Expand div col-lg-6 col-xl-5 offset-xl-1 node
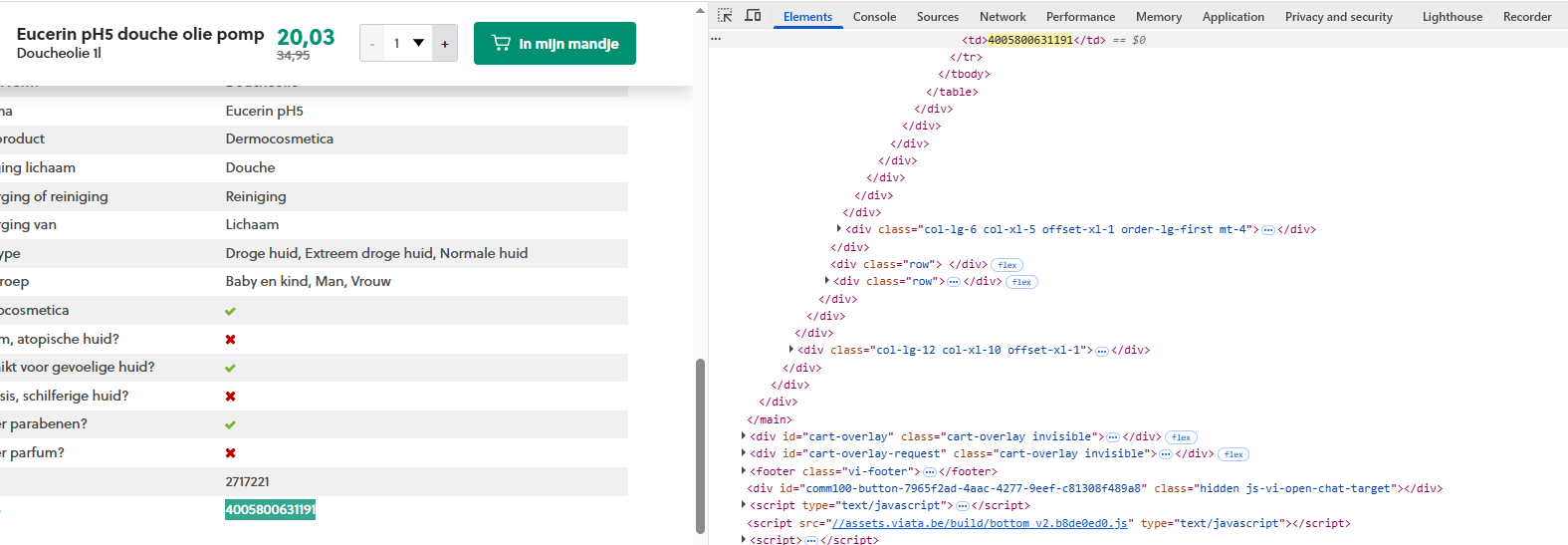 (839, 229)
